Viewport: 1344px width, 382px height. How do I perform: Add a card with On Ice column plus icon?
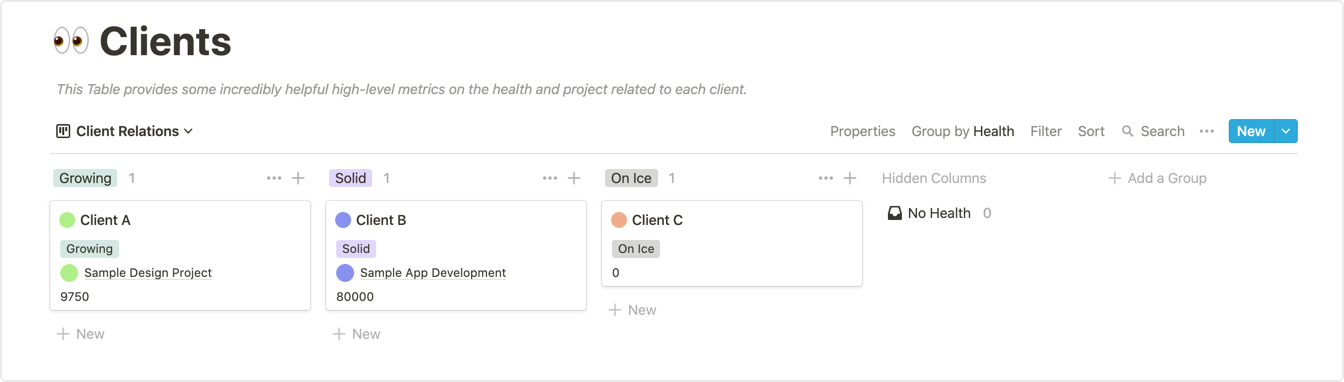tap(850, 178)
